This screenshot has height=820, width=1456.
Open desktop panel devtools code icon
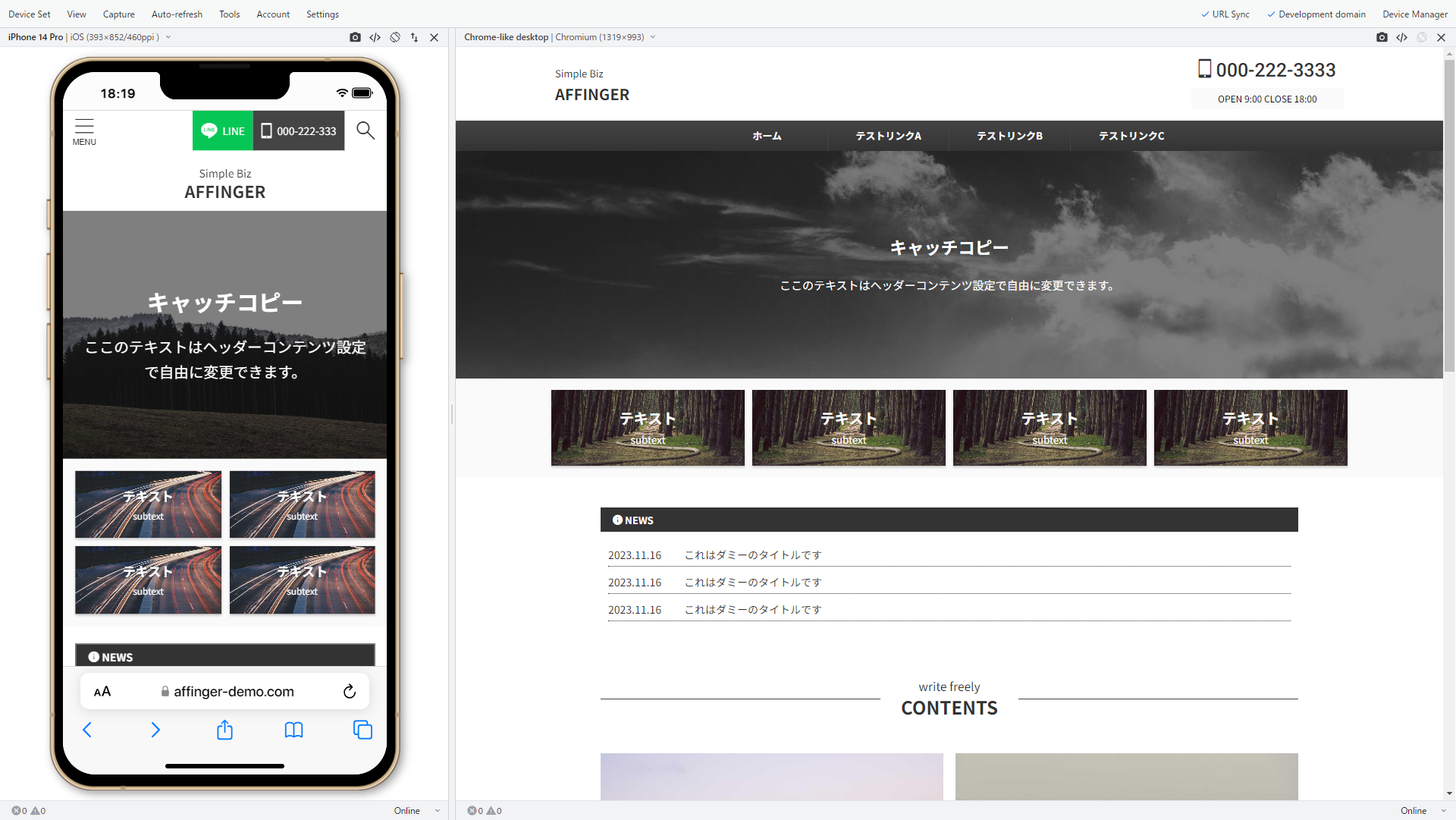(1401, 37)
